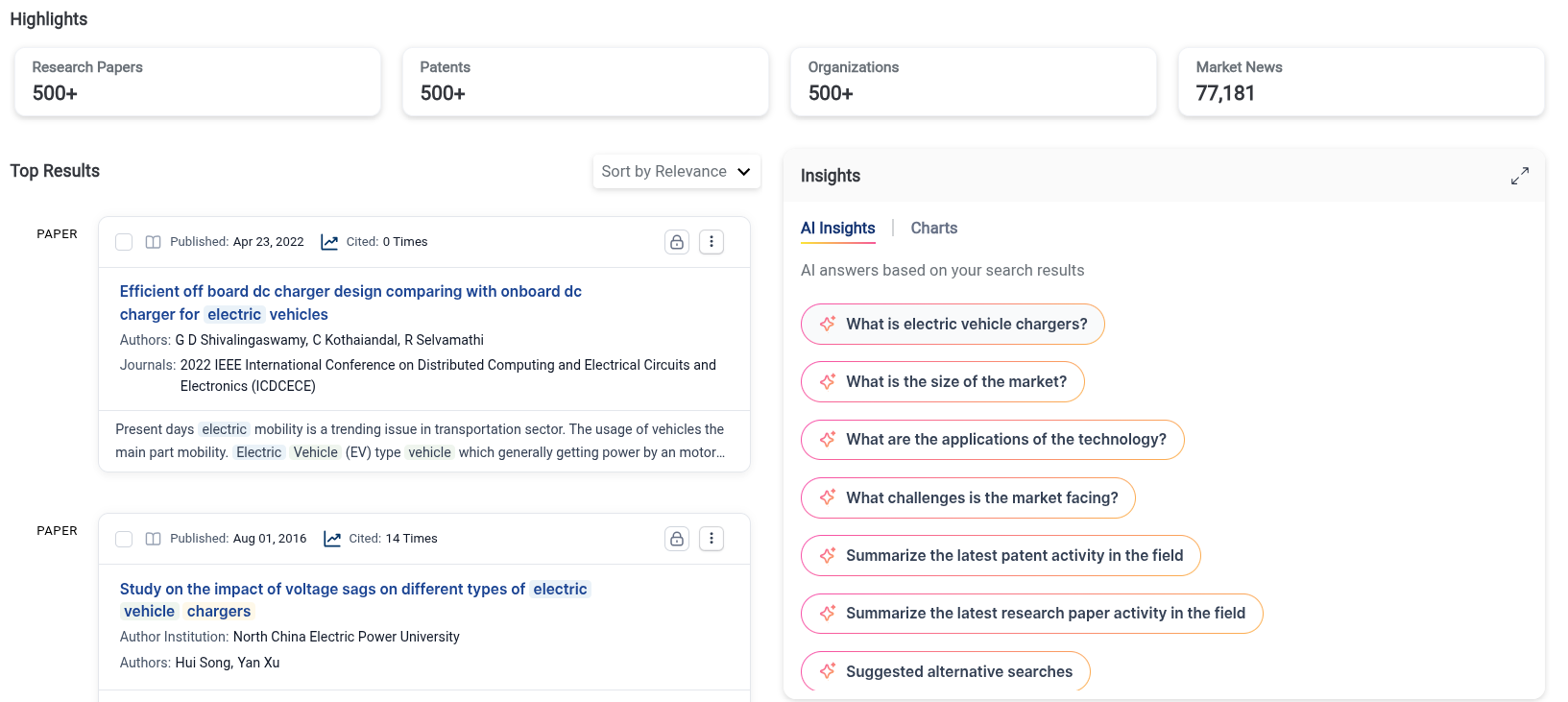Open the Patents 500+ highlight card
The image size is (1568, 702).
point(586,82)
